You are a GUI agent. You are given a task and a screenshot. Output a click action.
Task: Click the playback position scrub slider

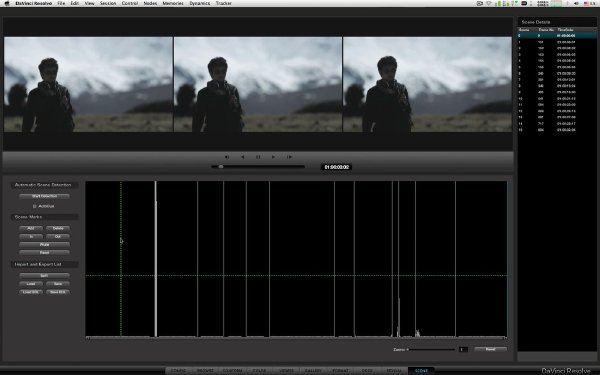click(258, 166)
